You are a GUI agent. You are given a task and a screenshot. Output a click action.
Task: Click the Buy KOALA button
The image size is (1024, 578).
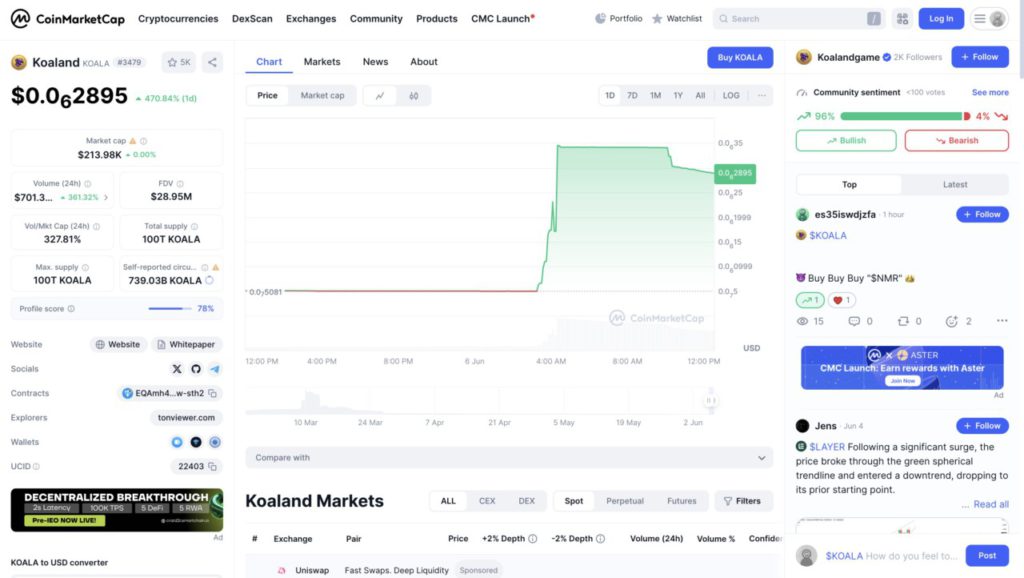point(740,57)
